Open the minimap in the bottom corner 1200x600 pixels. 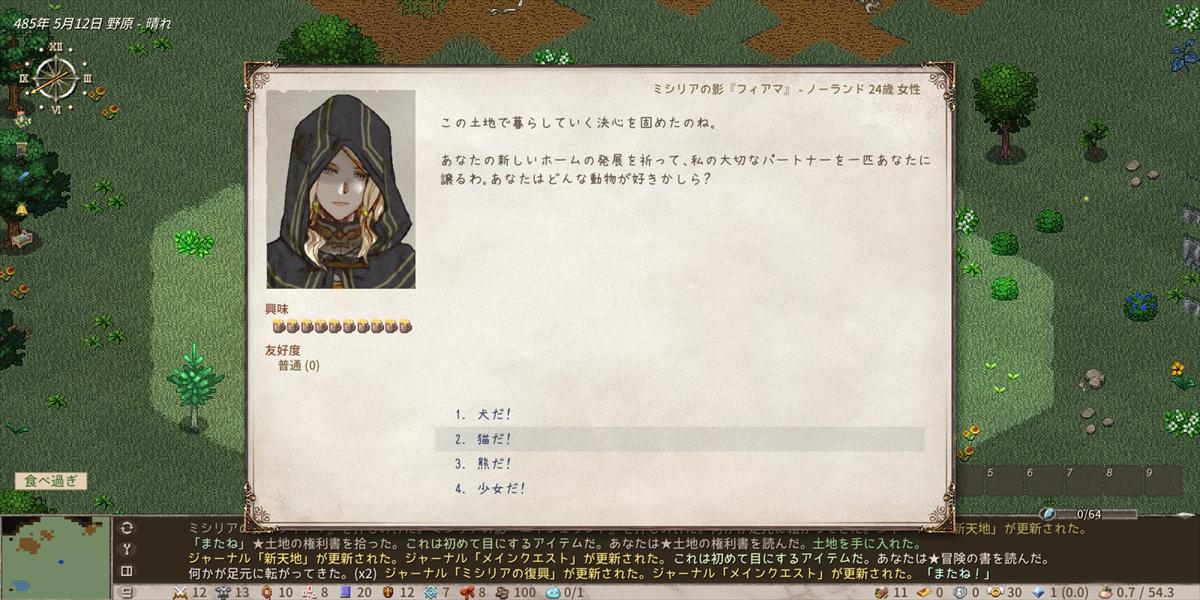[55, 557]
